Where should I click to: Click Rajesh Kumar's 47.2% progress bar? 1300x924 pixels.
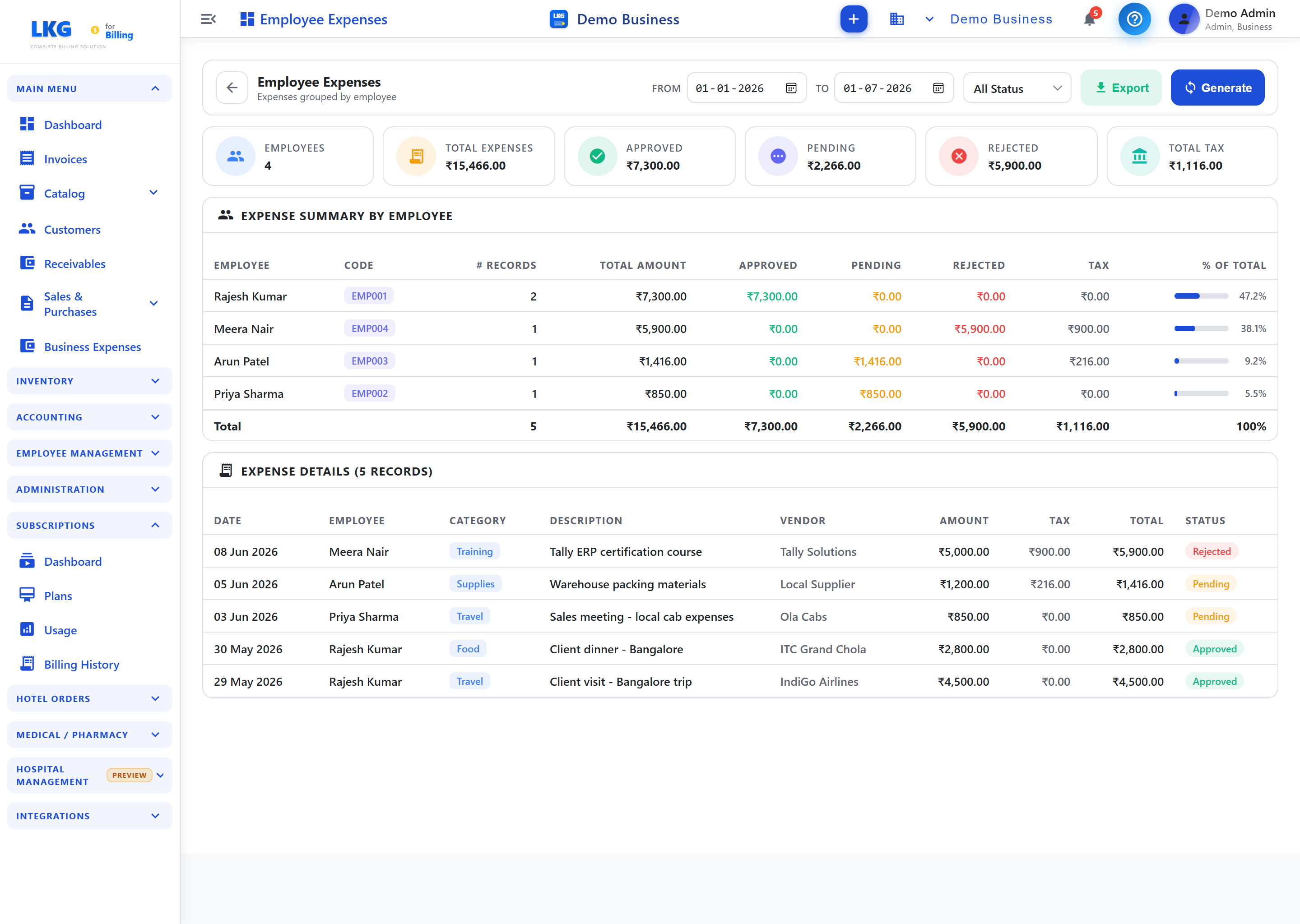[1201, 296]
